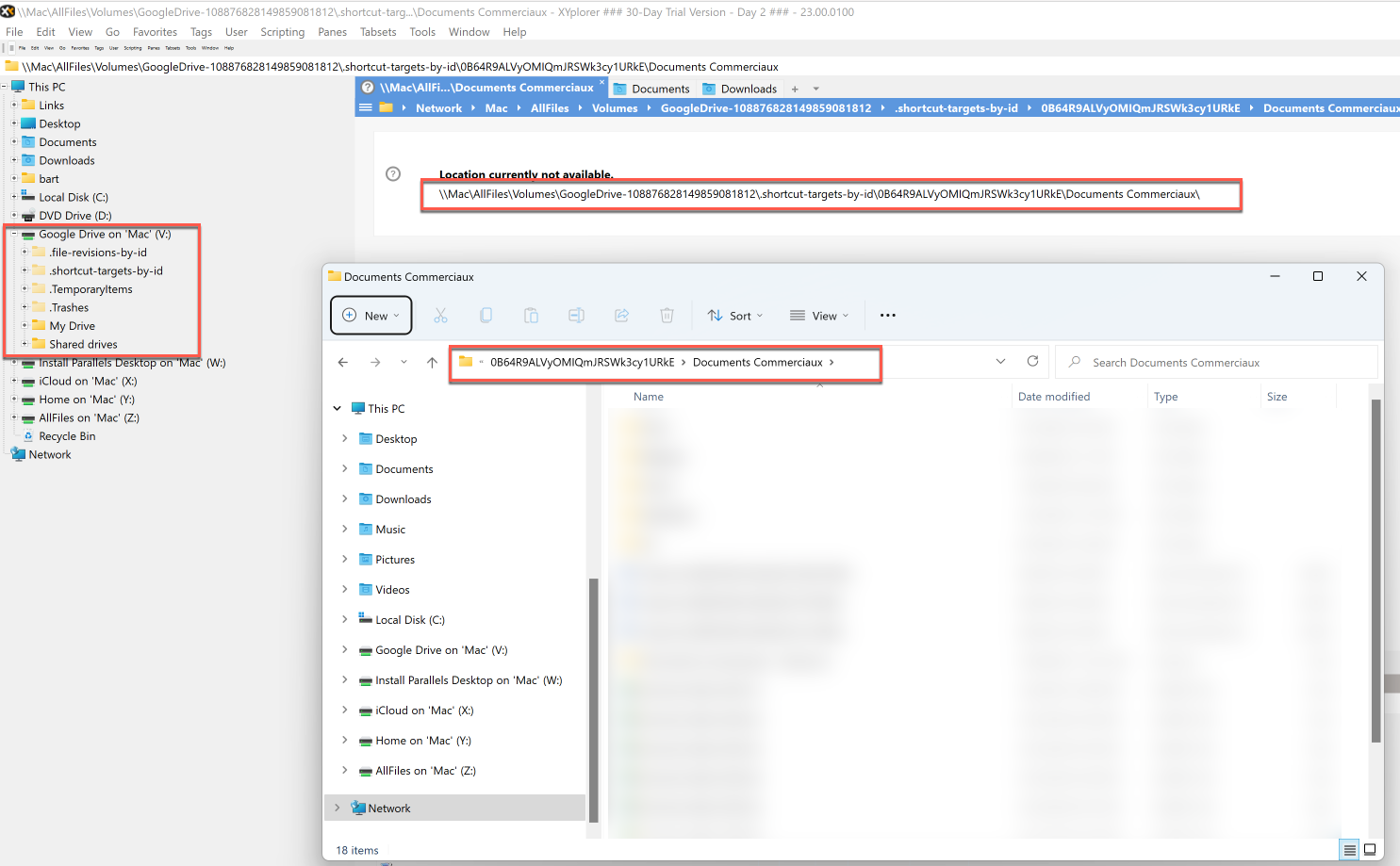Switch to large thumbnails view in status bar

click(1370, 850)
